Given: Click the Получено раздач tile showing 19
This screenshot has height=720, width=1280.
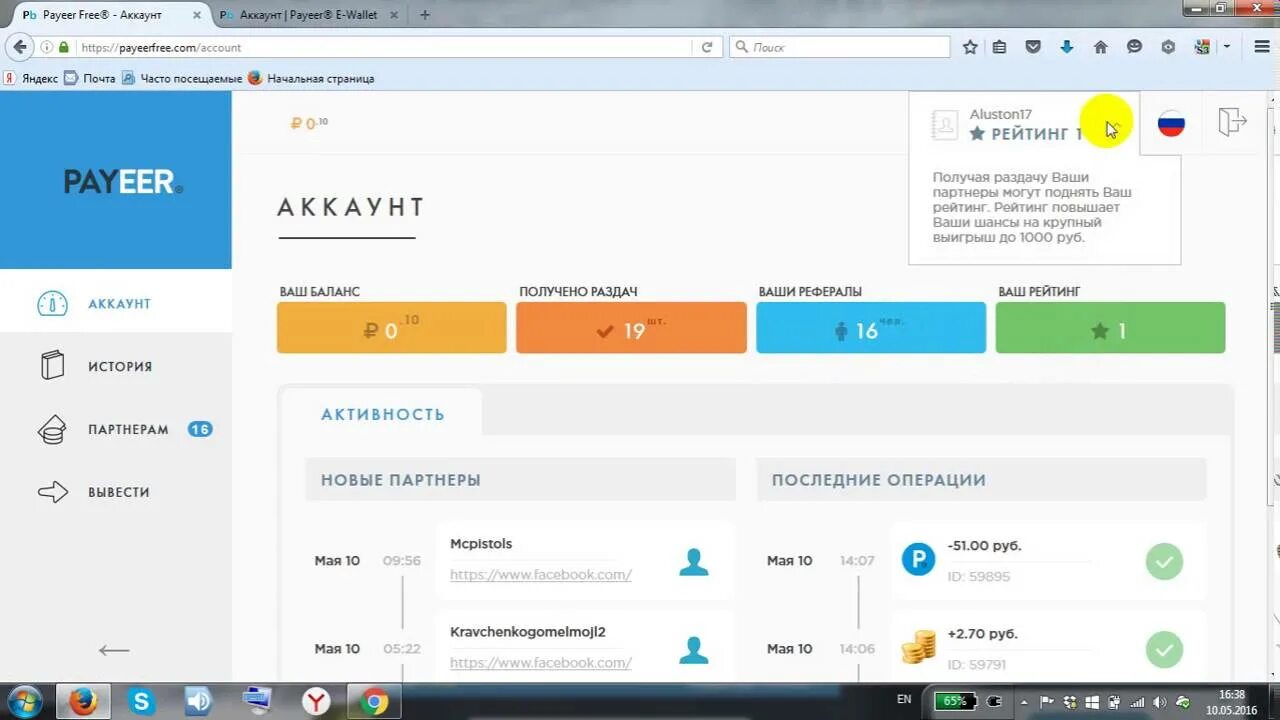Looking at the screenshot, I should [631, 328].
